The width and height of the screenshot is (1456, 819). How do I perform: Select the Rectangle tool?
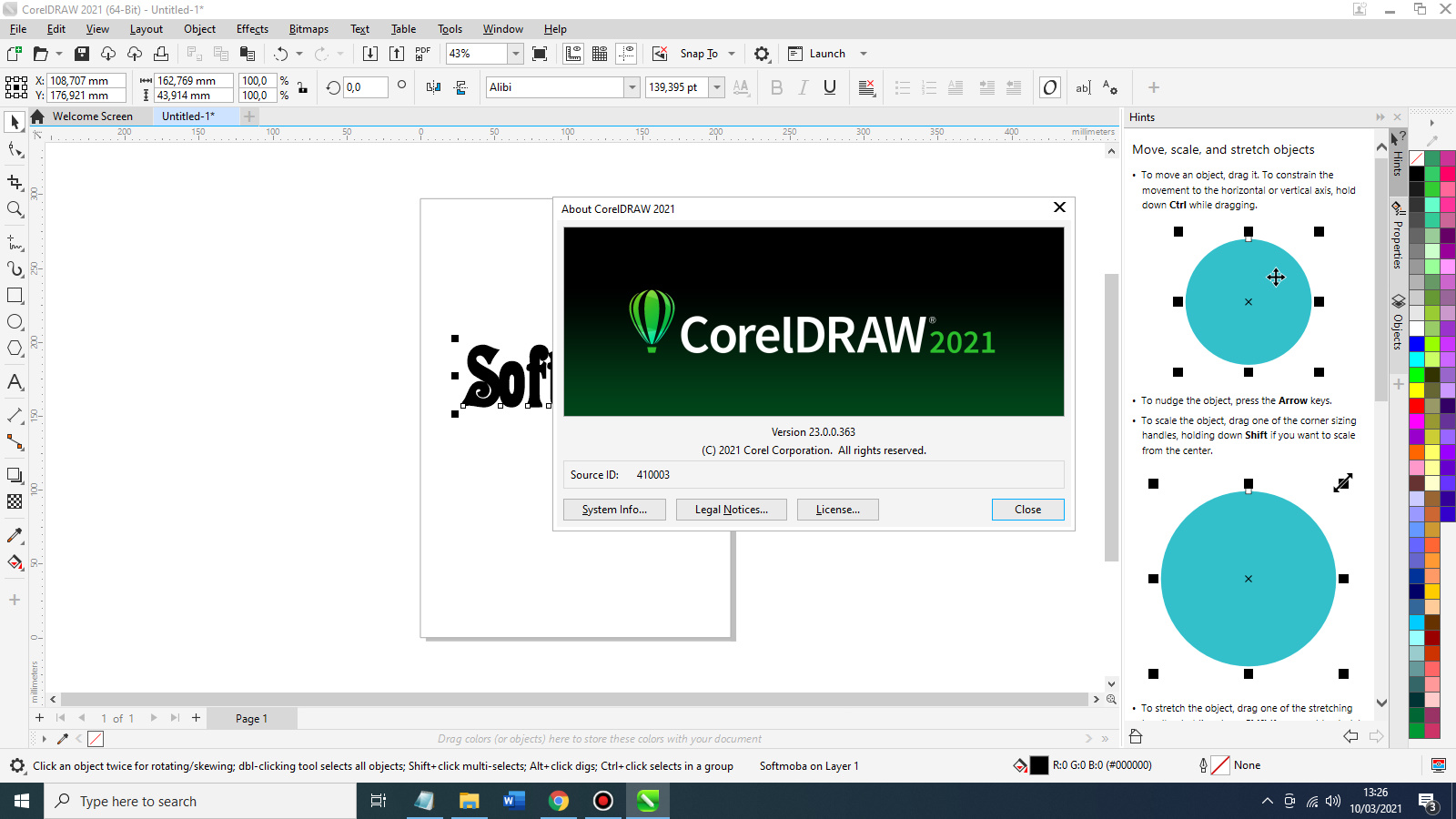[15, 295]
